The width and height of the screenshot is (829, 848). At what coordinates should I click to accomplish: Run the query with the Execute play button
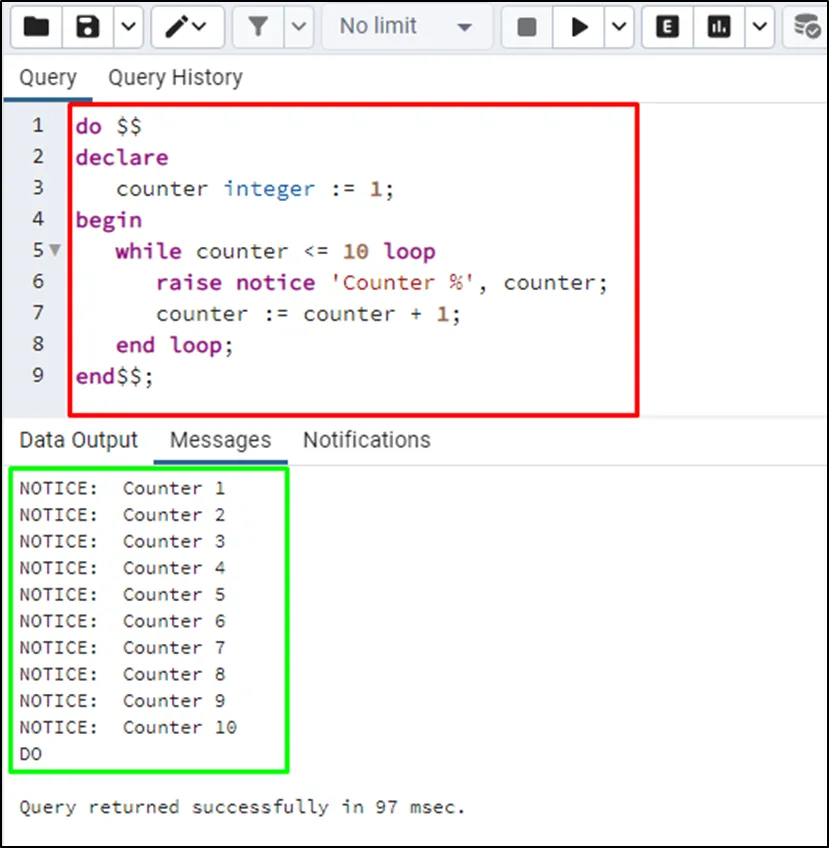click(x=580, y=27)
